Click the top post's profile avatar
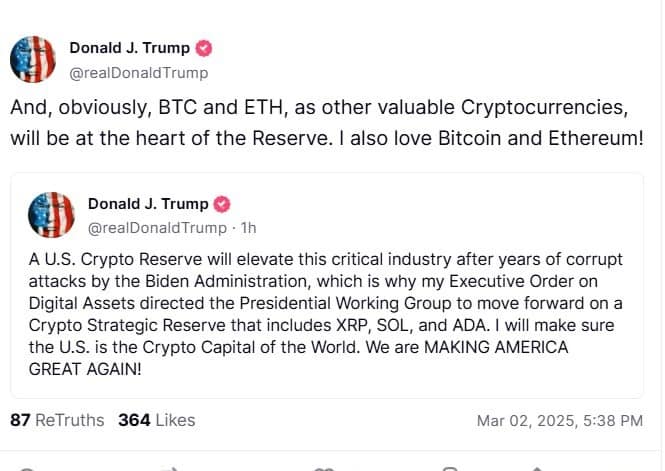This screenshot has height=471, width=665. [33, 58]
